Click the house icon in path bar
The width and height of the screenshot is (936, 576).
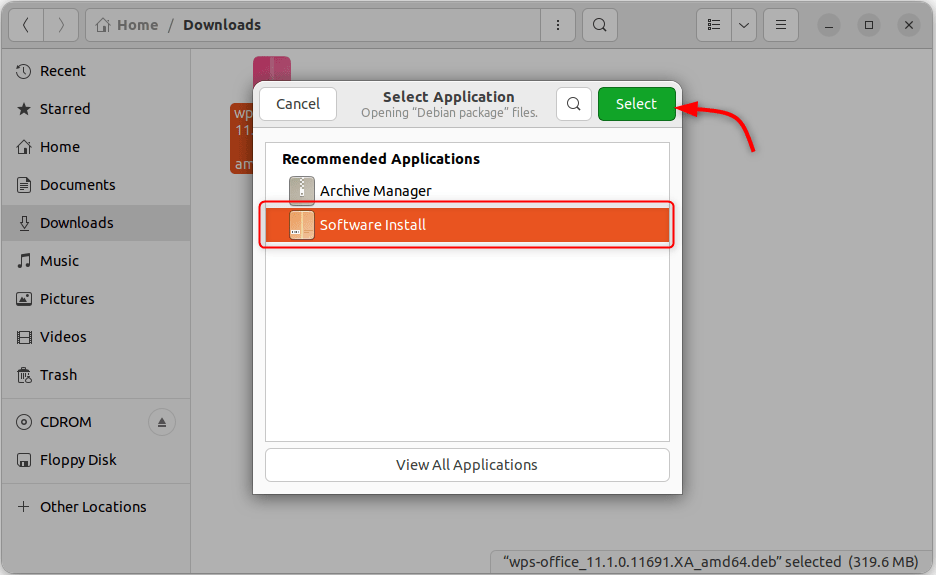click(x=103, y=25)
